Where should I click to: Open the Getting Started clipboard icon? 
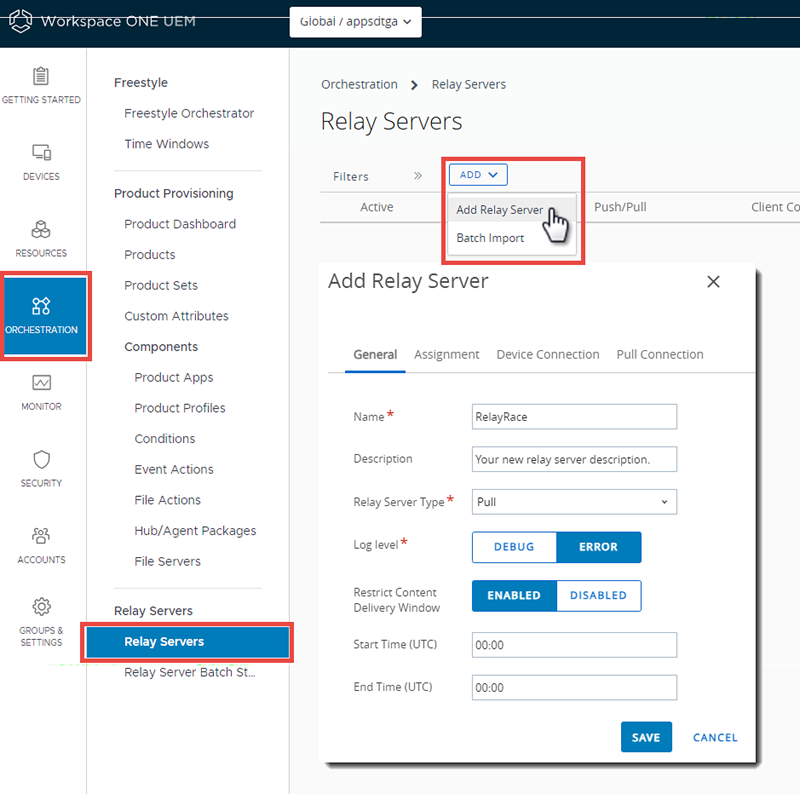coord(41,77)
